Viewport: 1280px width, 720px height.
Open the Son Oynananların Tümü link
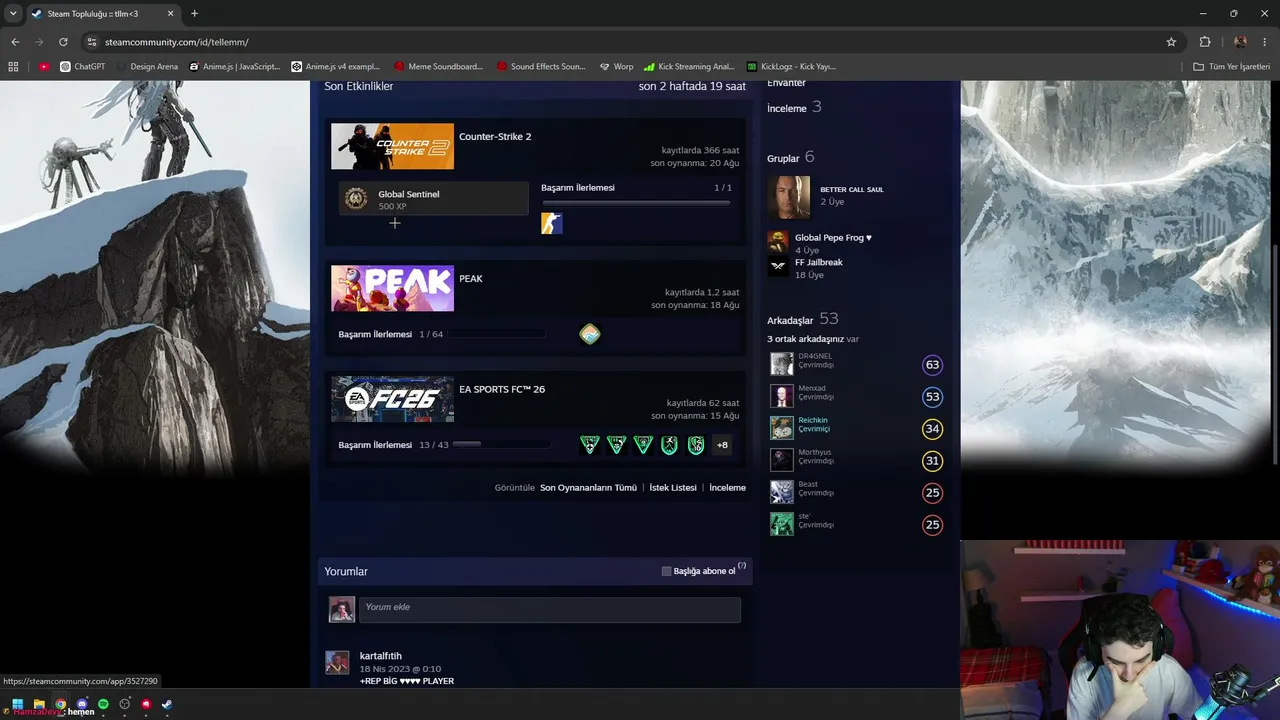588,488
